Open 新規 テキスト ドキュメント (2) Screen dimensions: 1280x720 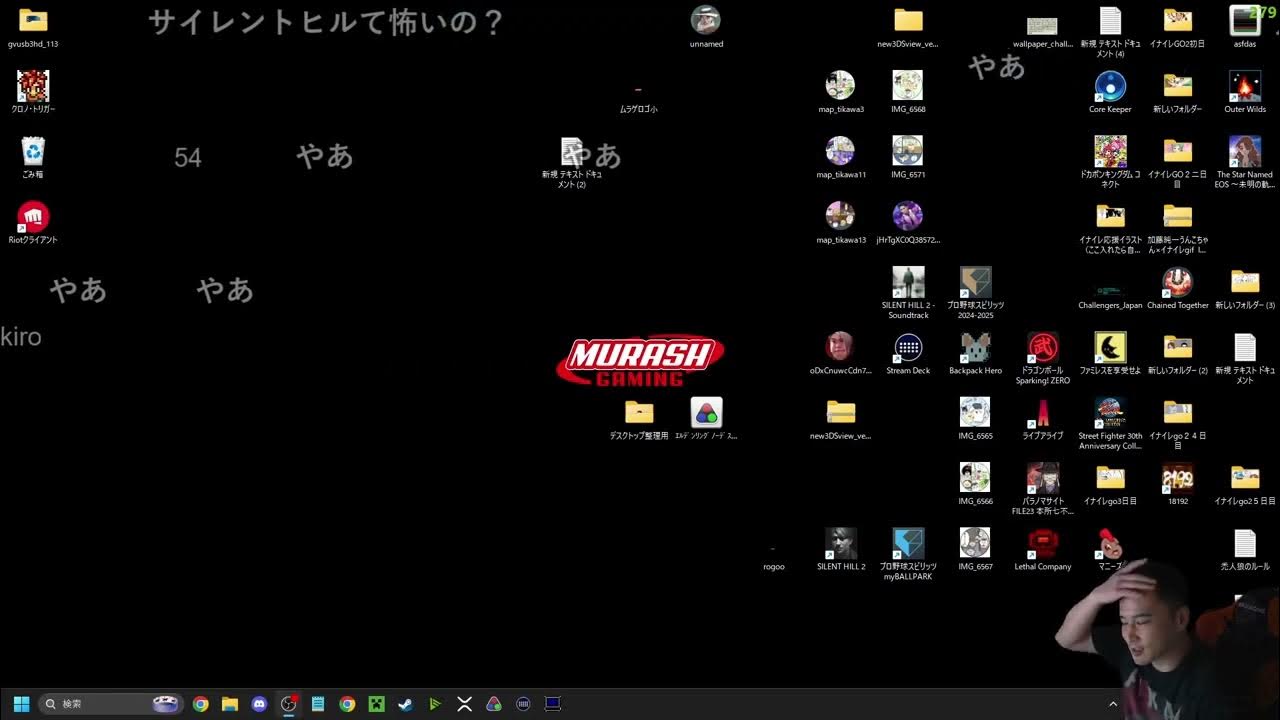pyautogui.click(x=572, y=152)
